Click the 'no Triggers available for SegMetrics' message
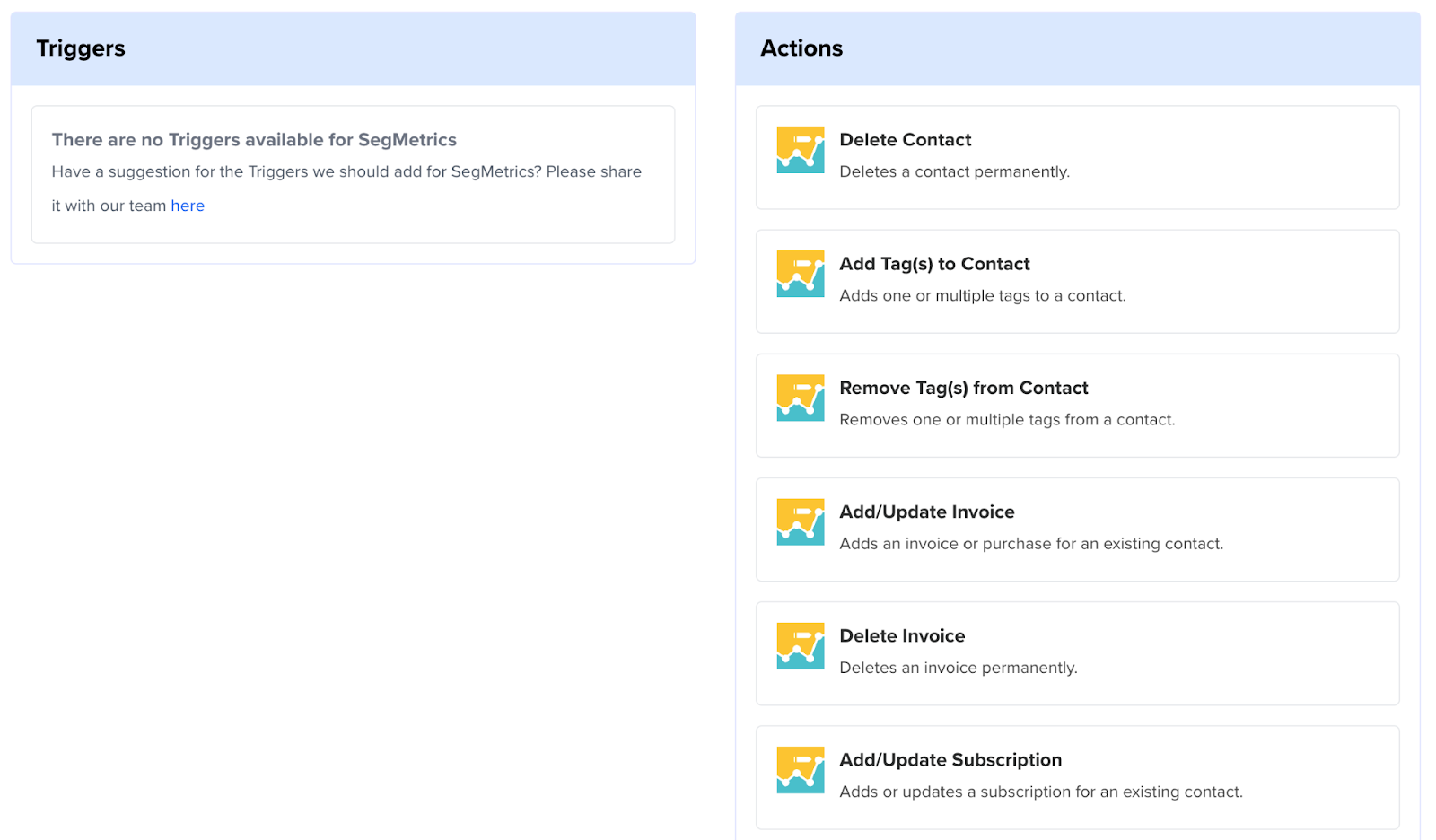 (254, 140)
